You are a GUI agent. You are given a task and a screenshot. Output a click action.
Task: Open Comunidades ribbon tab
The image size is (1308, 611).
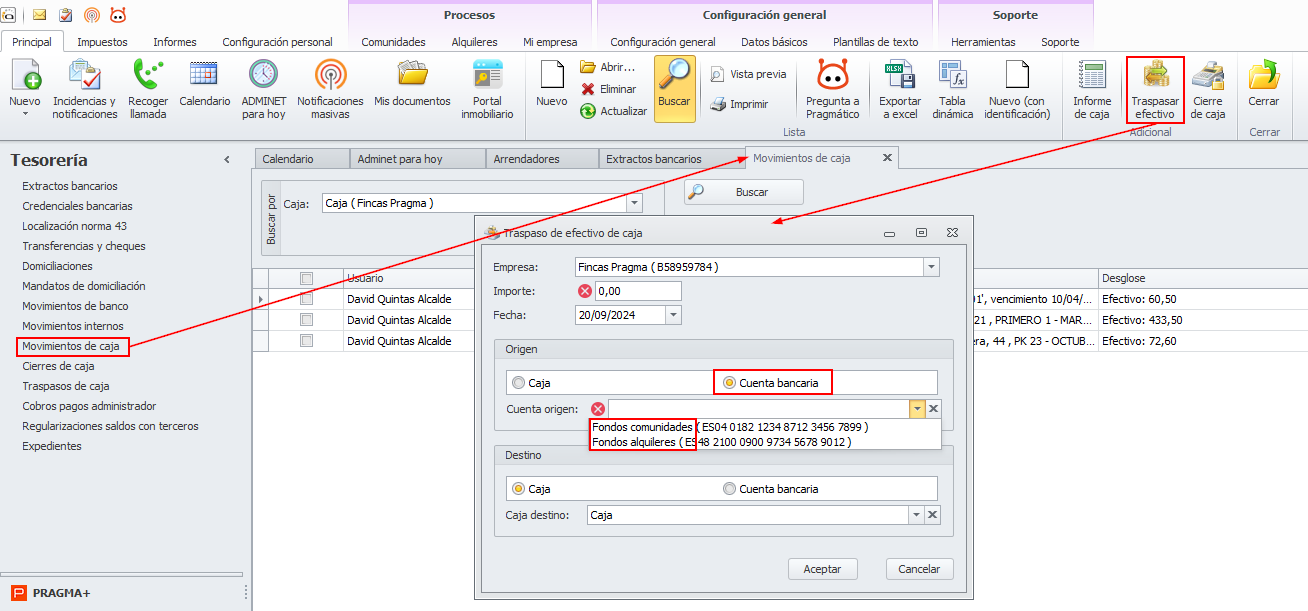(x=393, y=42)
